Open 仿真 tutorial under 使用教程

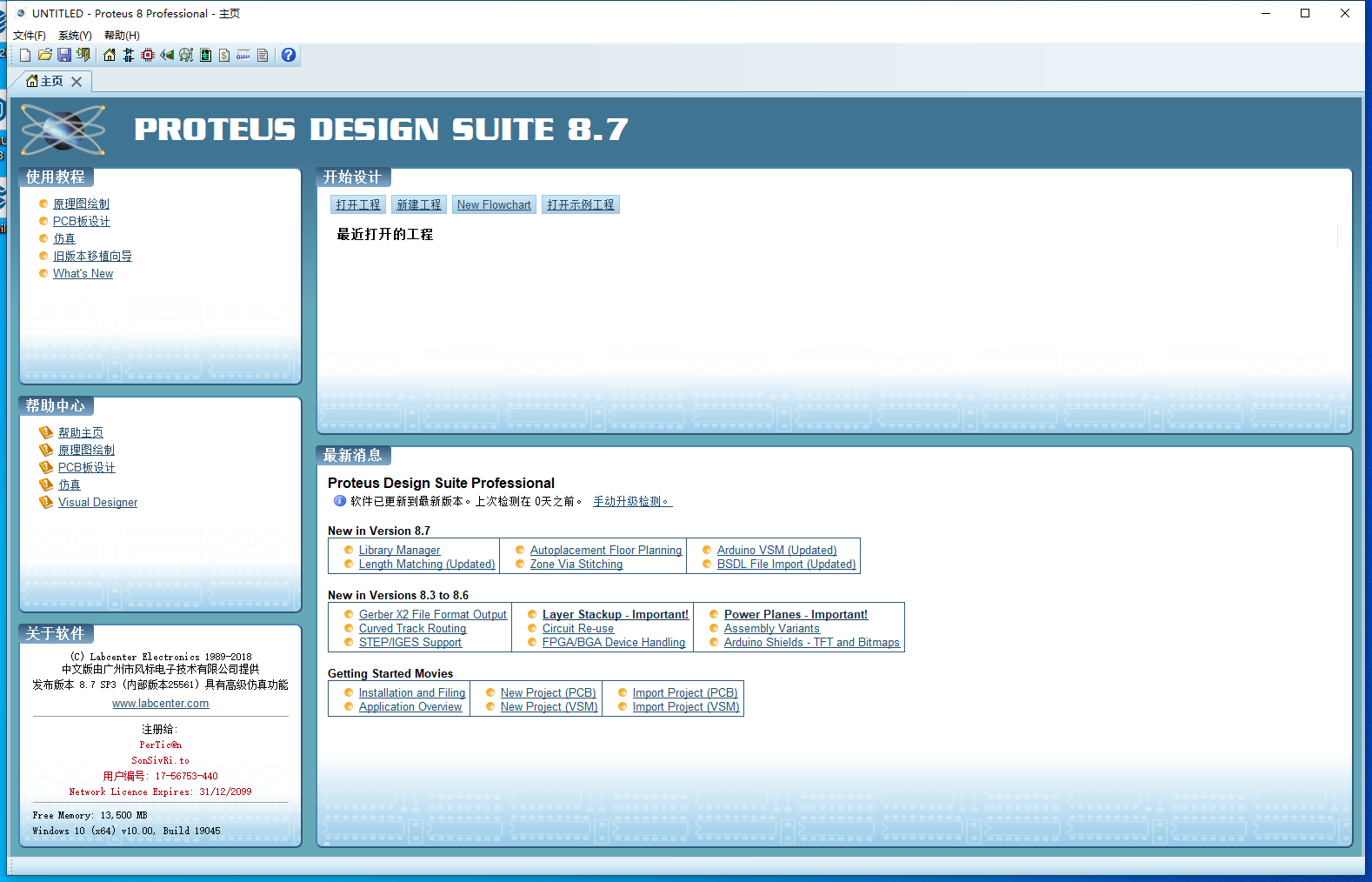point(64,238)
